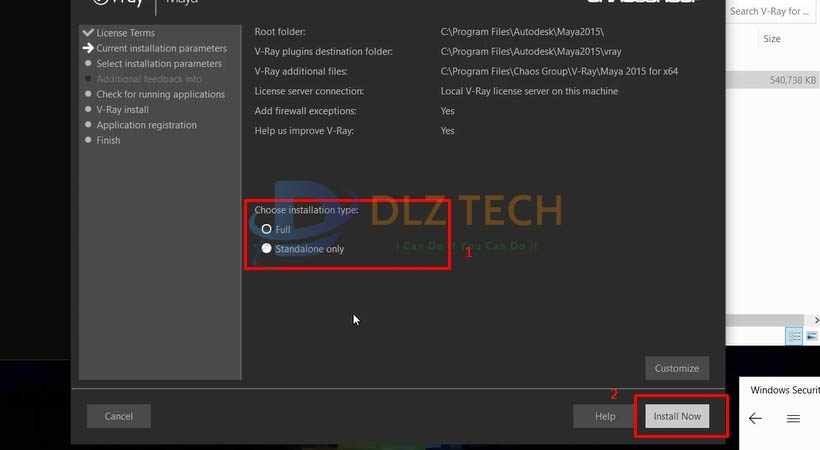
Task: Select V-Ray install step
Action: pos(122,109)
